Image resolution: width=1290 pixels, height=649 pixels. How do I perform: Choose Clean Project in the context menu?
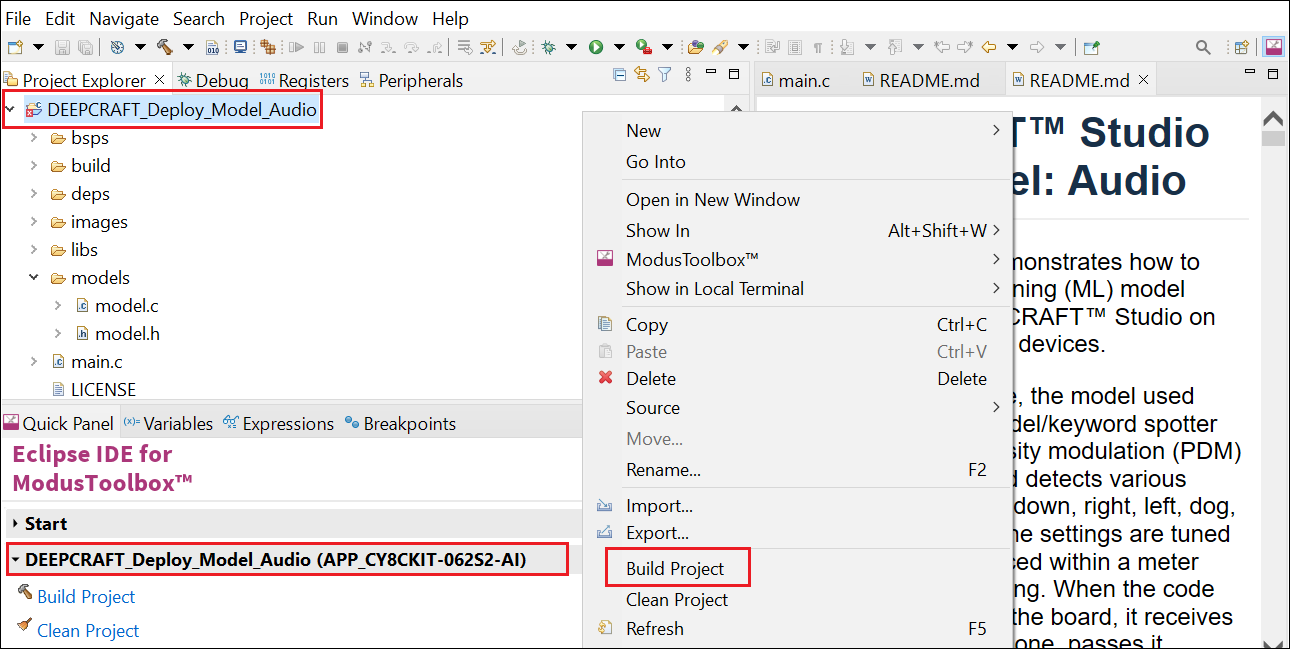(677, 600)
